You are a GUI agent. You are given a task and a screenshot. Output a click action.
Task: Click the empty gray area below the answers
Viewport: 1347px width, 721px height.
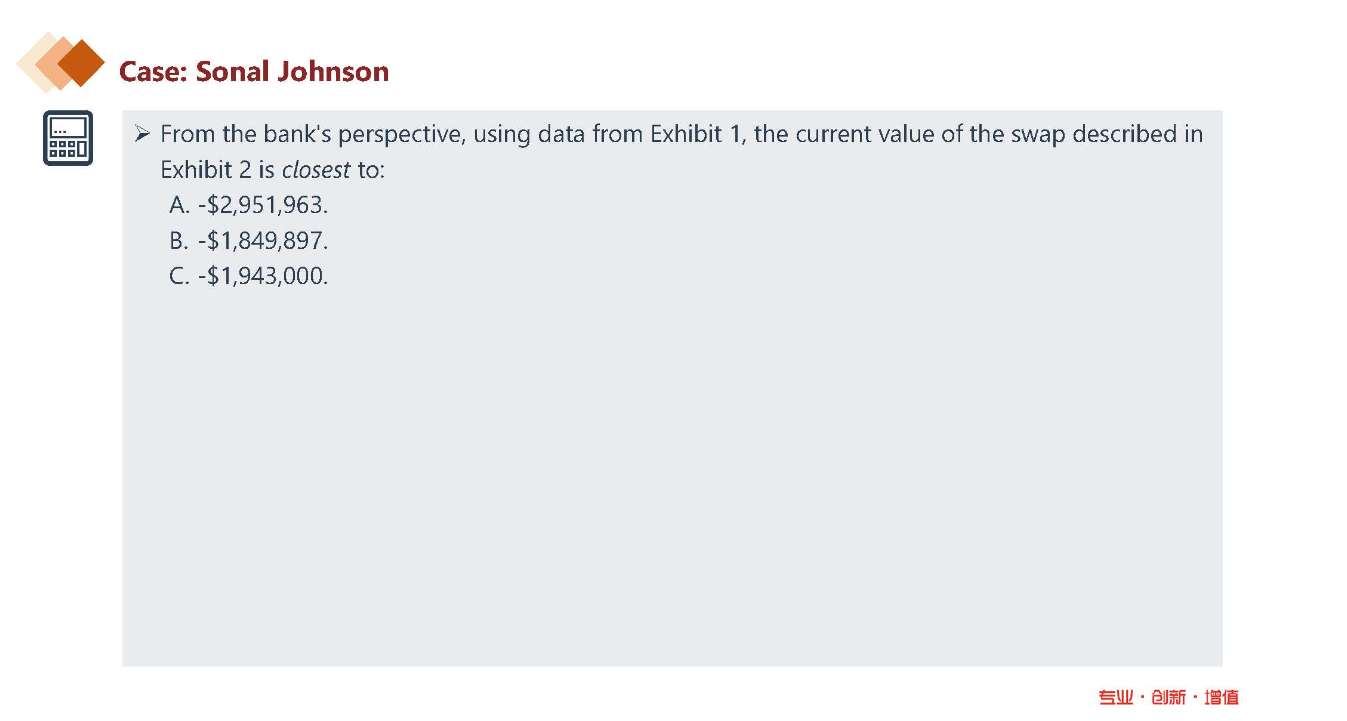coord(670,470)
